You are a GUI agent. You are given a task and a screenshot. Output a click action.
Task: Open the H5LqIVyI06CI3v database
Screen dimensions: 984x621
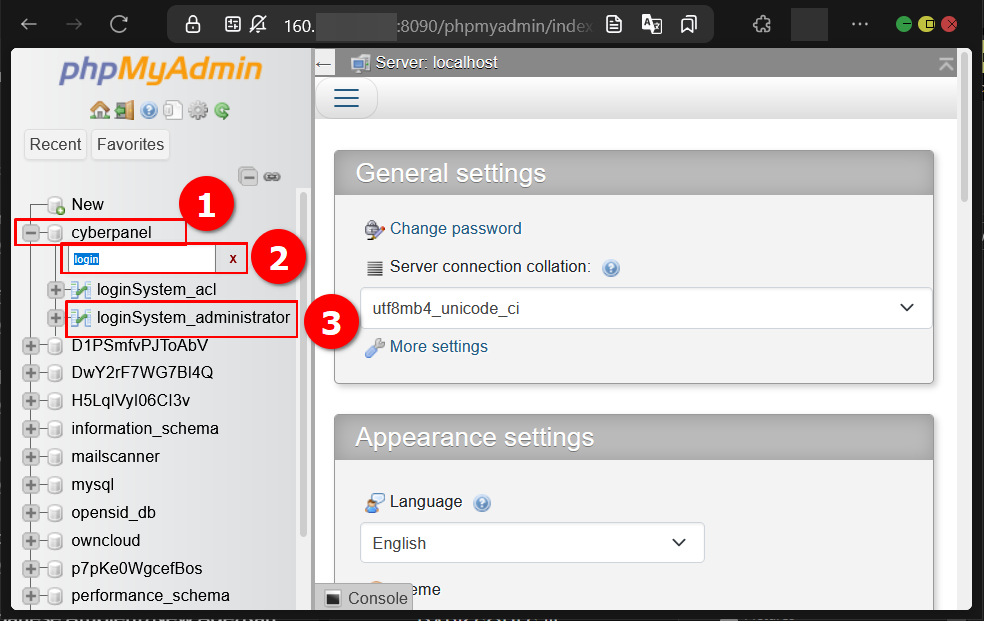(131, 400)
